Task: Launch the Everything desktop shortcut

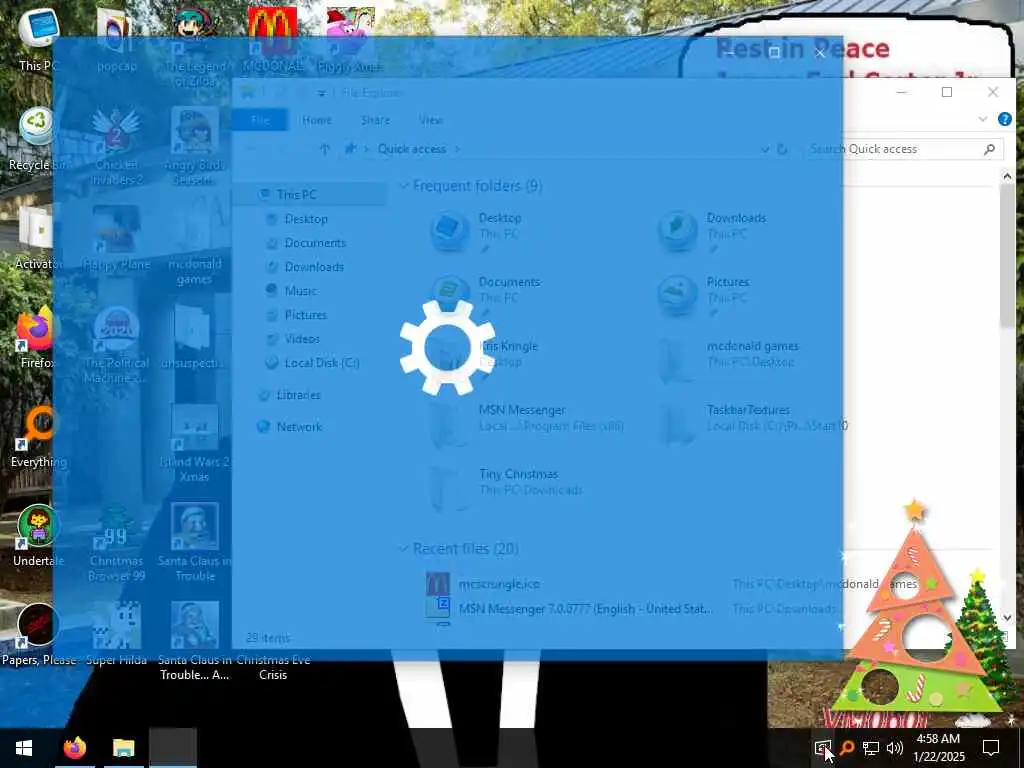Action: (38, 436)
